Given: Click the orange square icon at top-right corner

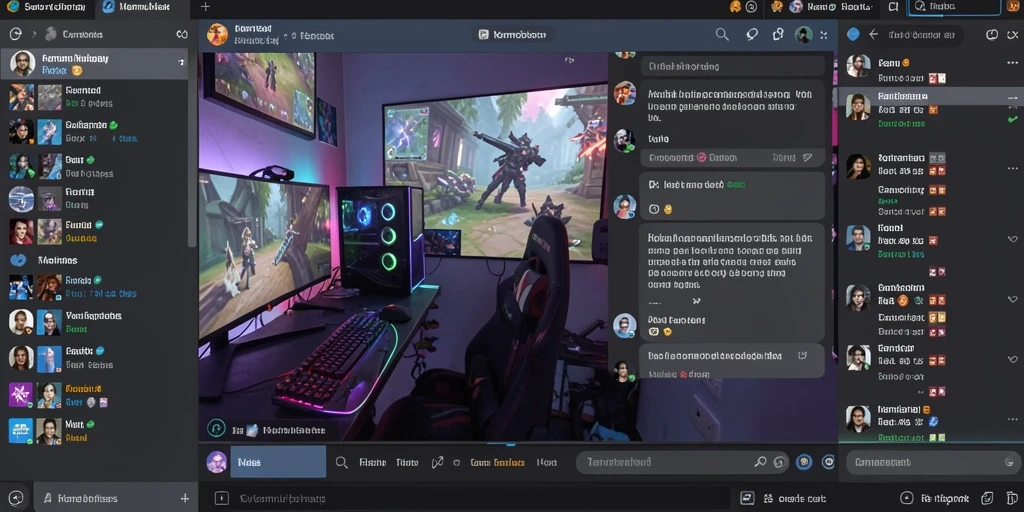Looking at the screenshot, I should (1012, 7).
